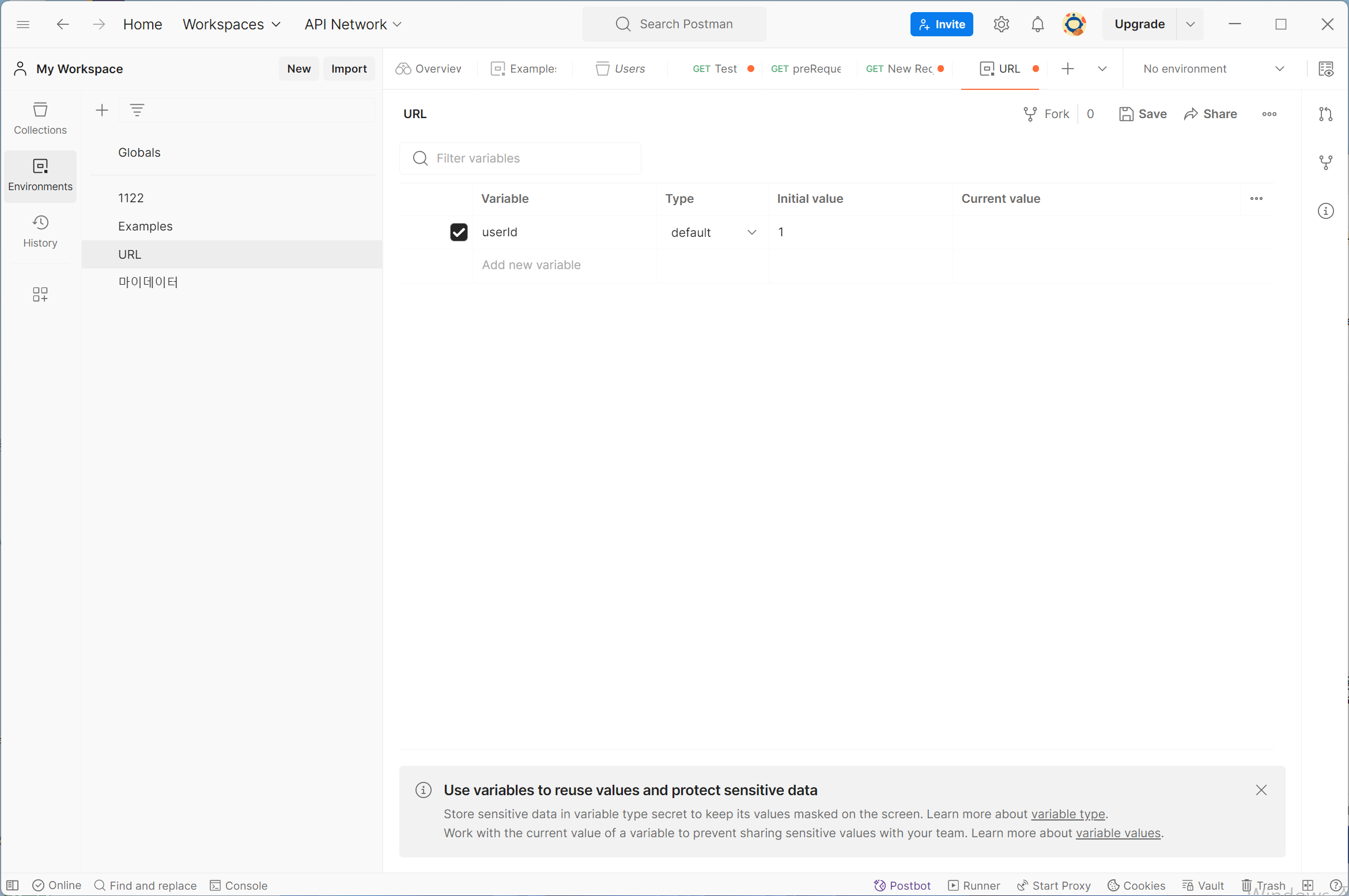Uncheck the userId variable checkbox
This screenshot has height=896, width=1349.
click(x=459, y=232)
